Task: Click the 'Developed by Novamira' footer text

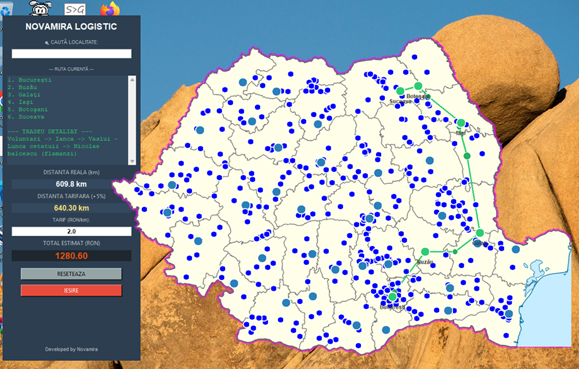Action: [71, 349]
